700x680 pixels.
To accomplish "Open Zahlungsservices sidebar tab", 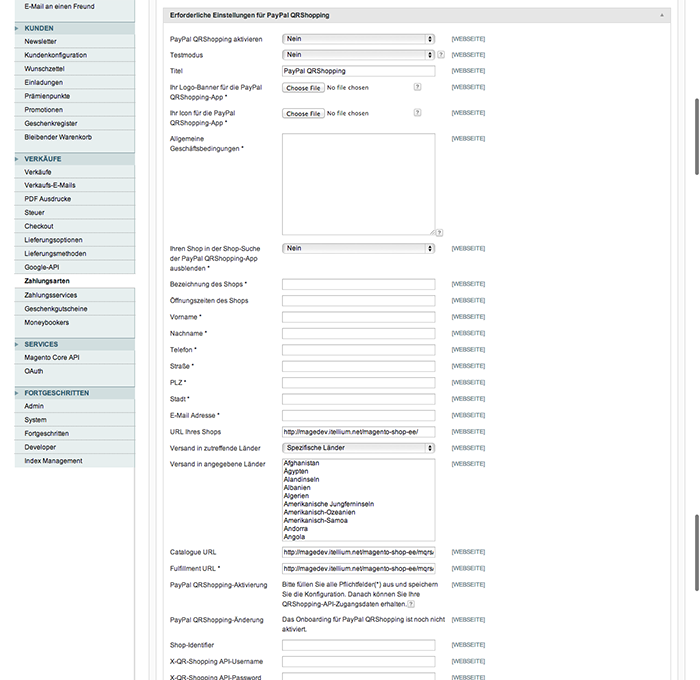I will [75, 295].
